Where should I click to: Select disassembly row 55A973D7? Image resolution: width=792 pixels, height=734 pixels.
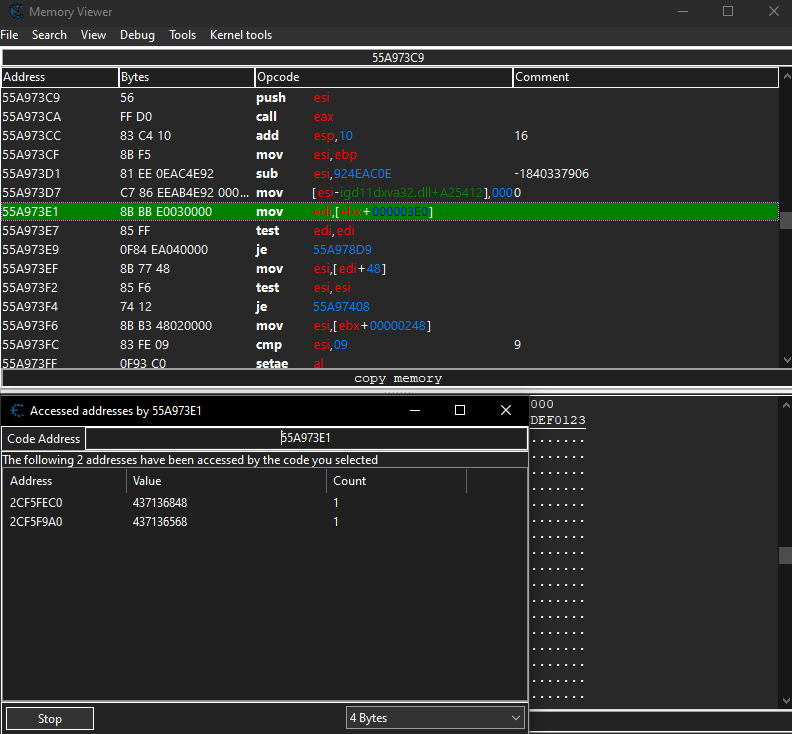tap(390, 193)
